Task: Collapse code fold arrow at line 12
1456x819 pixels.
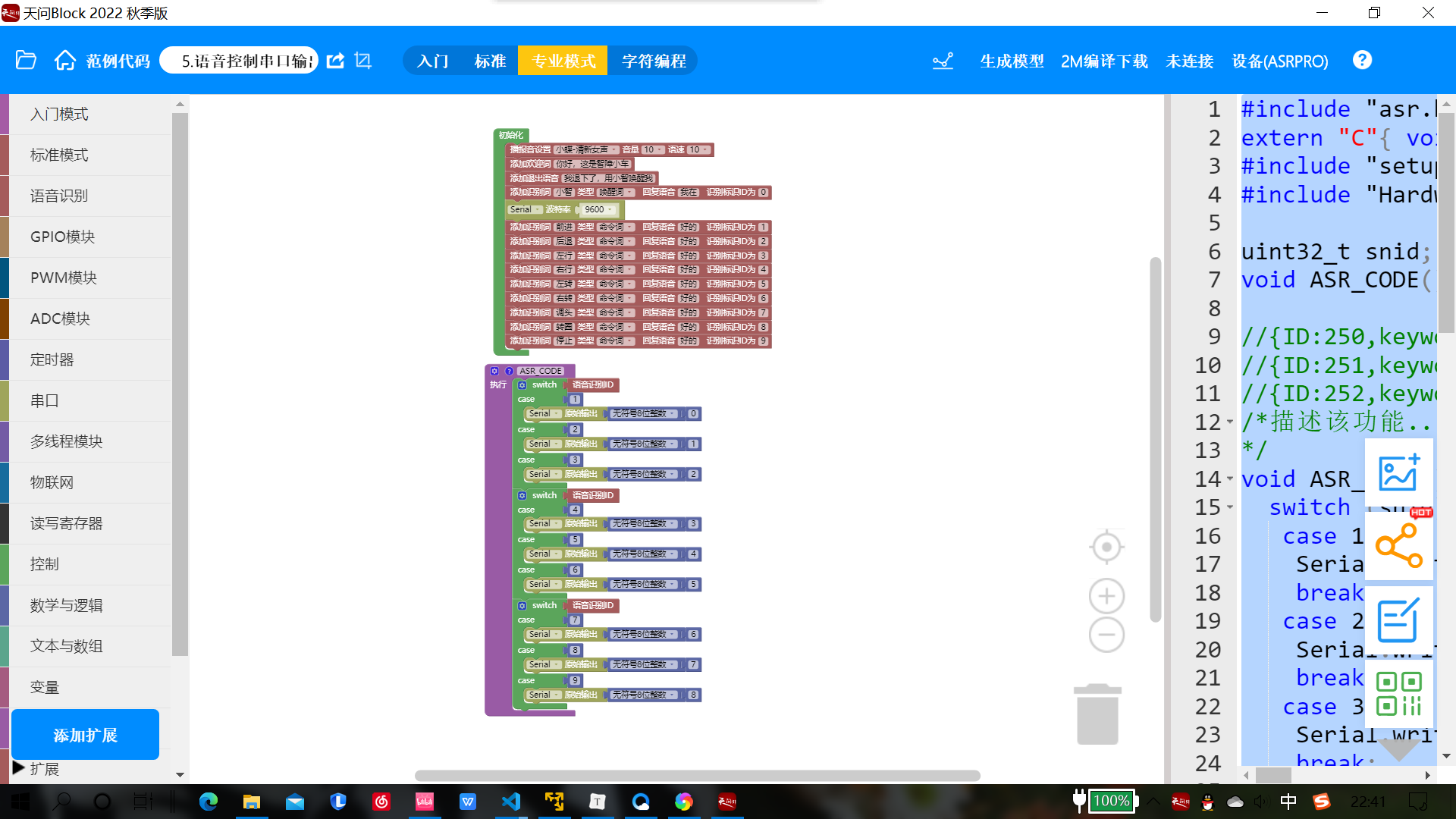Action: [x=1230, y=422]
